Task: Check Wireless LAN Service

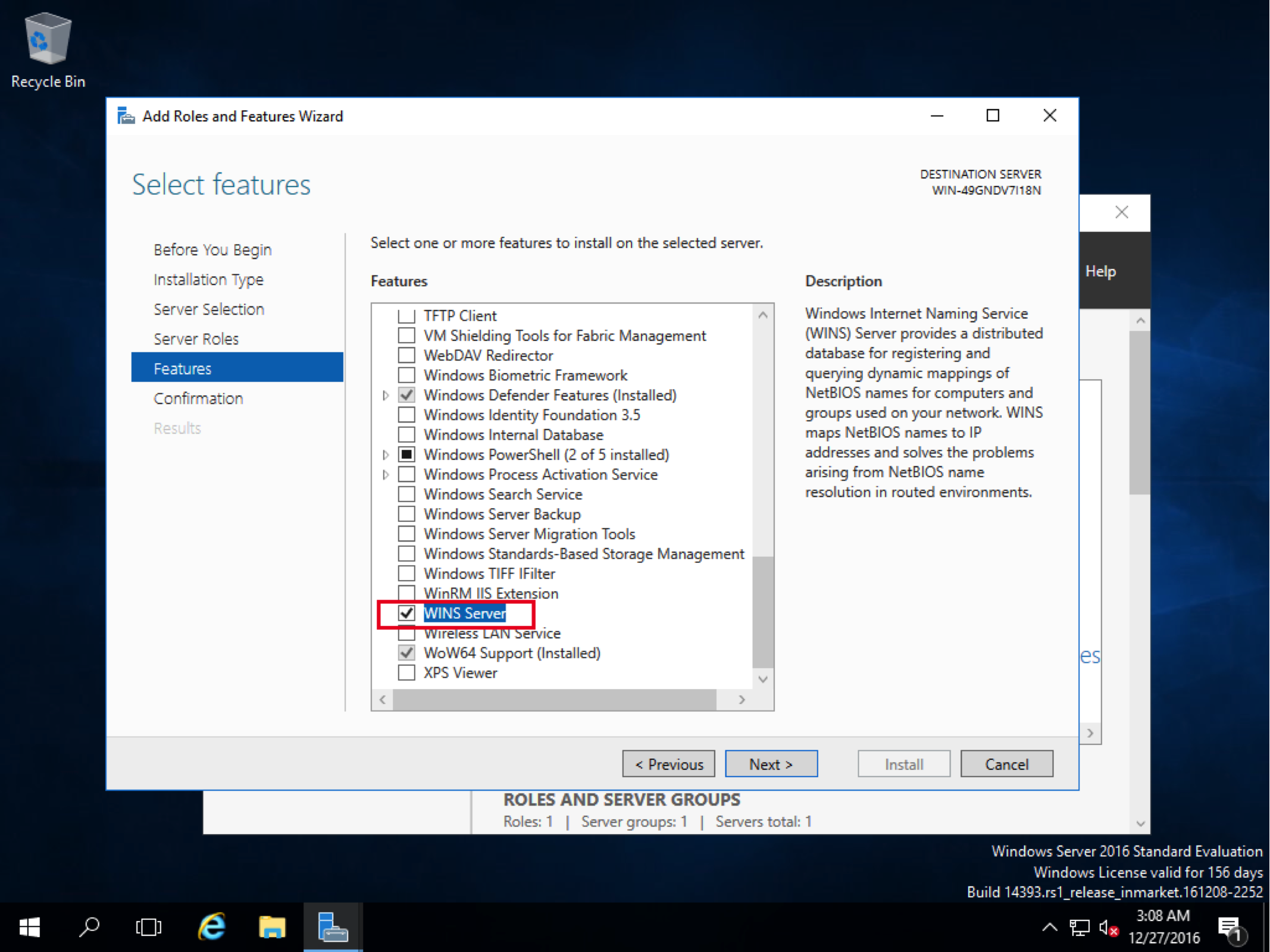Action: point(406,633)
